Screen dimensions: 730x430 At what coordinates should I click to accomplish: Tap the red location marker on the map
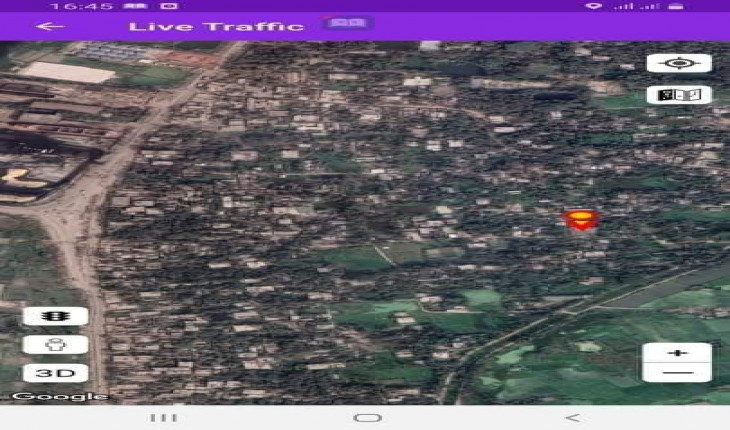578,220
